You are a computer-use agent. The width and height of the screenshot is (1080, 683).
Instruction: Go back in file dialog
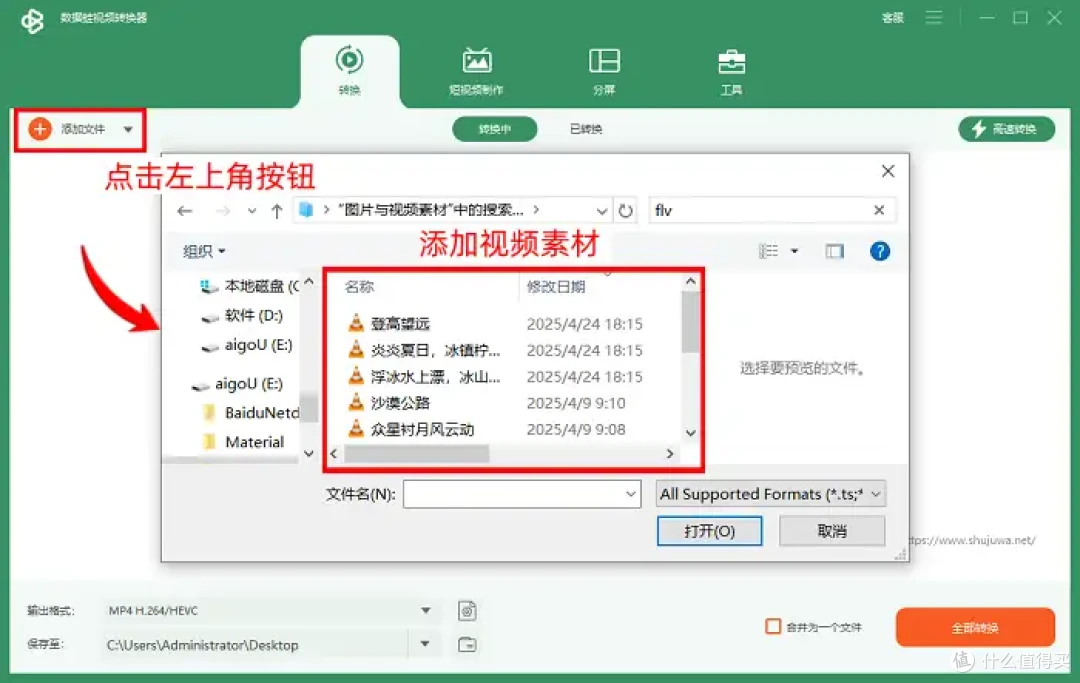pos(185,211)
